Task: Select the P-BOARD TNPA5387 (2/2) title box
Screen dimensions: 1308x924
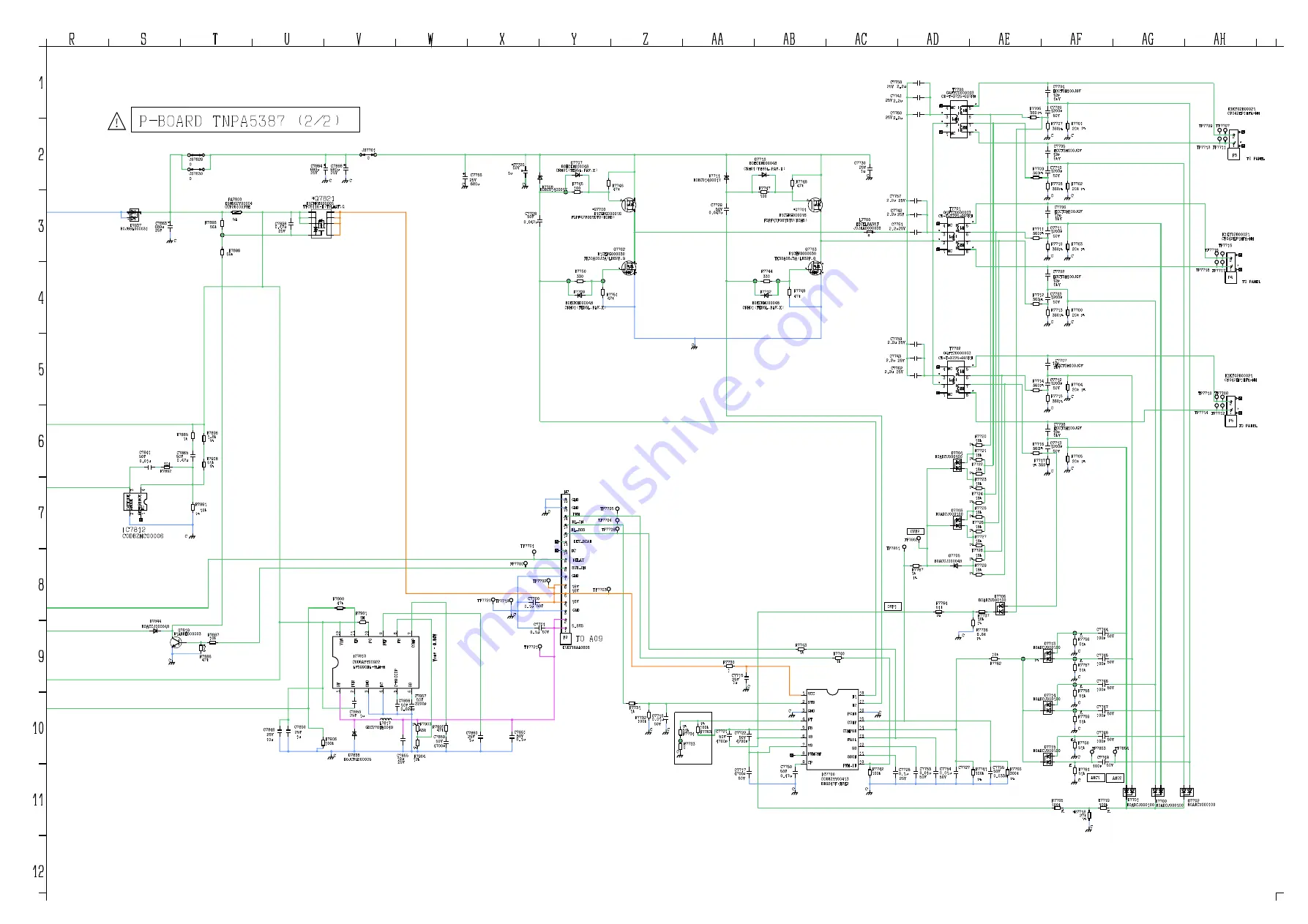Action: click(x=245, y=120)
